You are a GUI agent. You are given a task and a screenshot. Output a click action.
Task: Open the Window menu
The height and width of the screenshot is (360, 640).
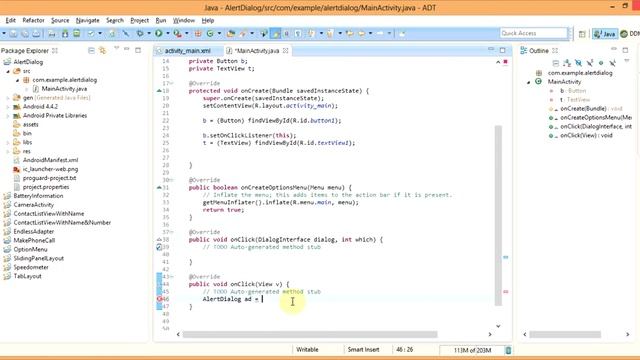tap(184, 20)
